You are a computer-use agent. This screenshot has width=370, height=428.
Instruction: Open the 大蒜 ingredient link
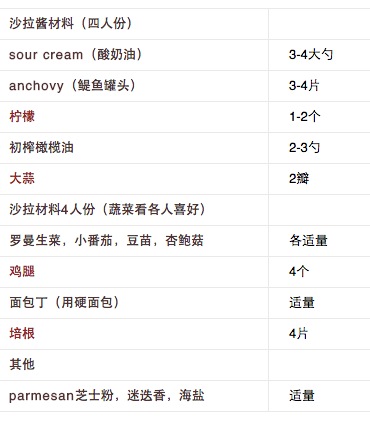point(22,179)
